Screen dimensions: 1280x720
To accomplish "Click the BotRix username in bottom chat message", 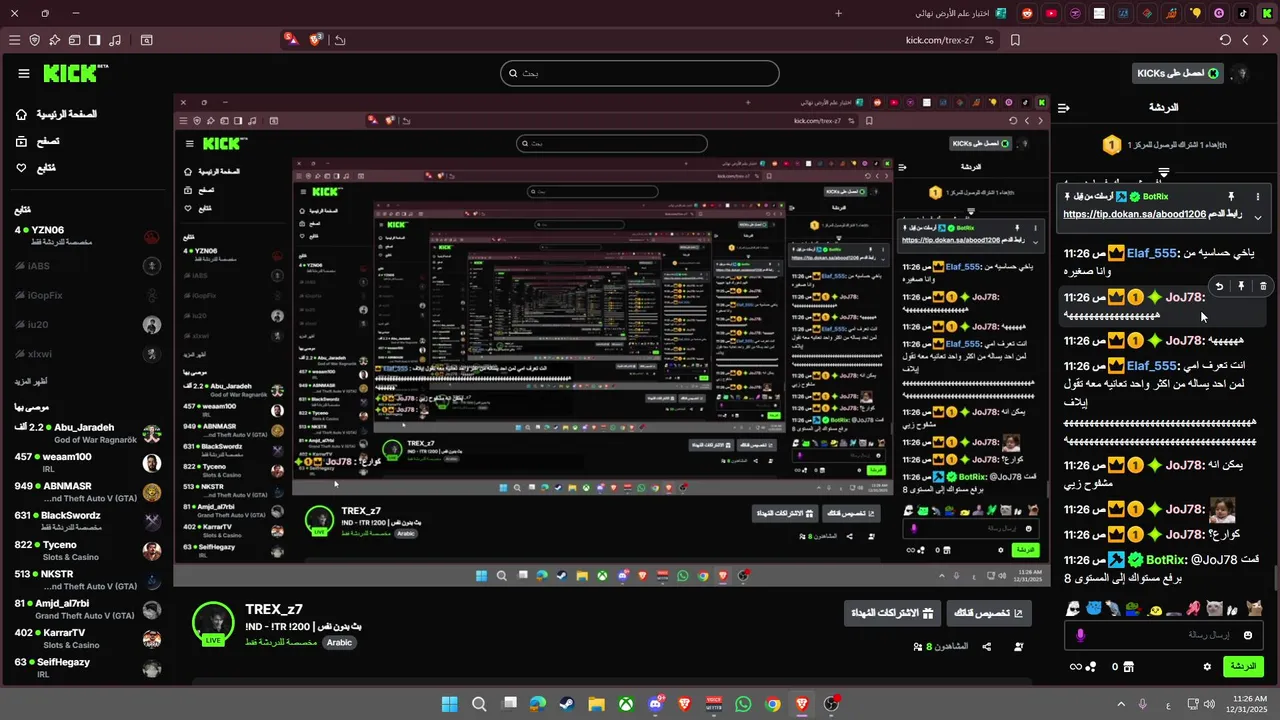I will (x=1167, y=559).
